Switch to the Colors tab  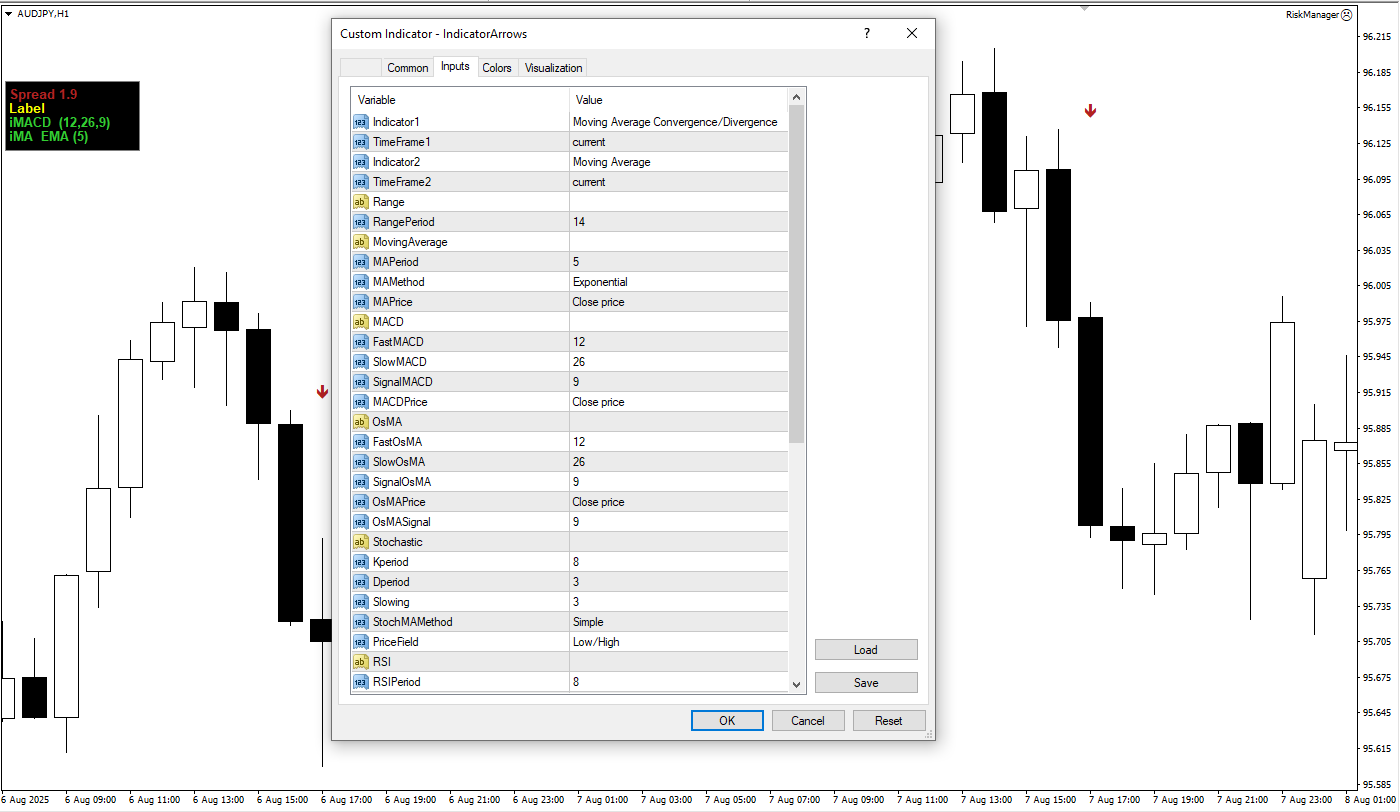point(497,67)
